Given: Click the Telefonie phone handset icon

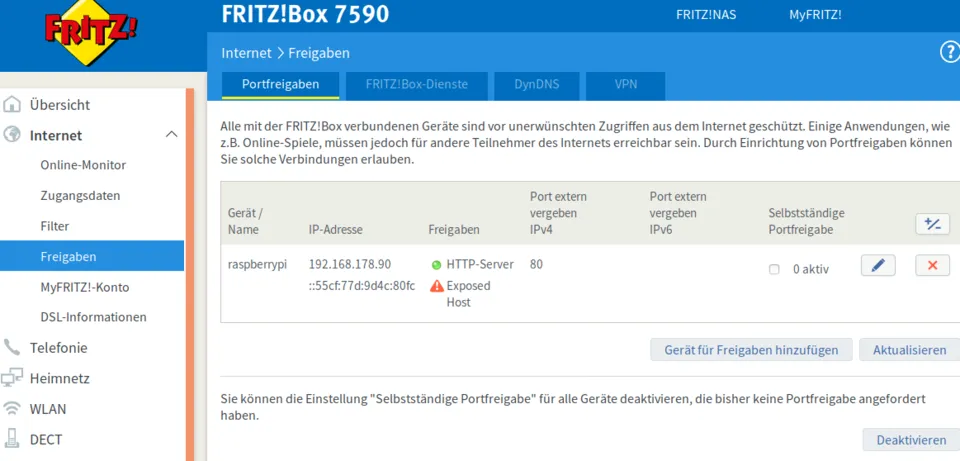Looking at the screenshot, I should pyautogui.click(x=12, y=348).
